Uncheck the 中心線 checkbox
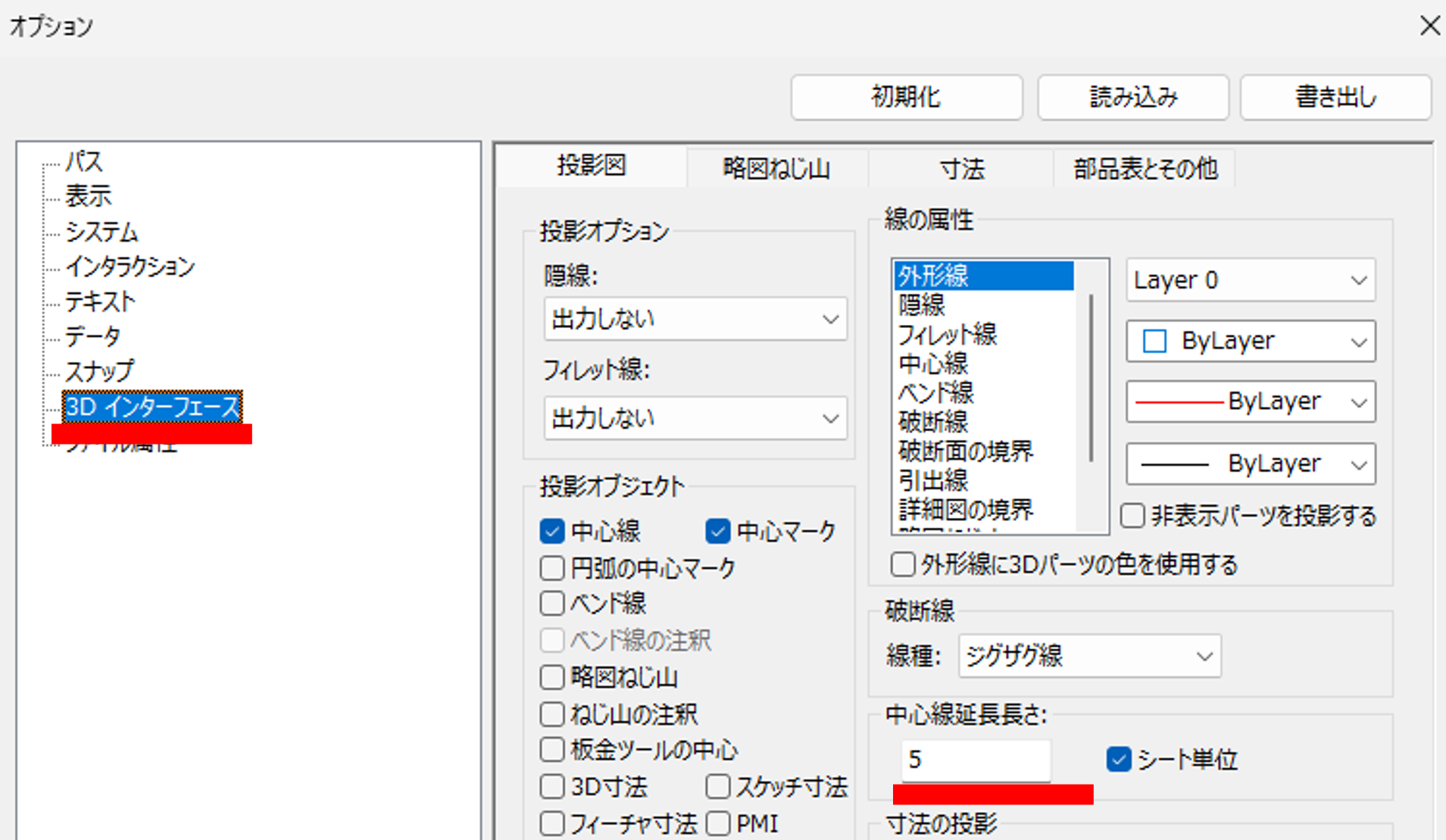This screenshot has height=840, width=1446. [x=552, y=531]
